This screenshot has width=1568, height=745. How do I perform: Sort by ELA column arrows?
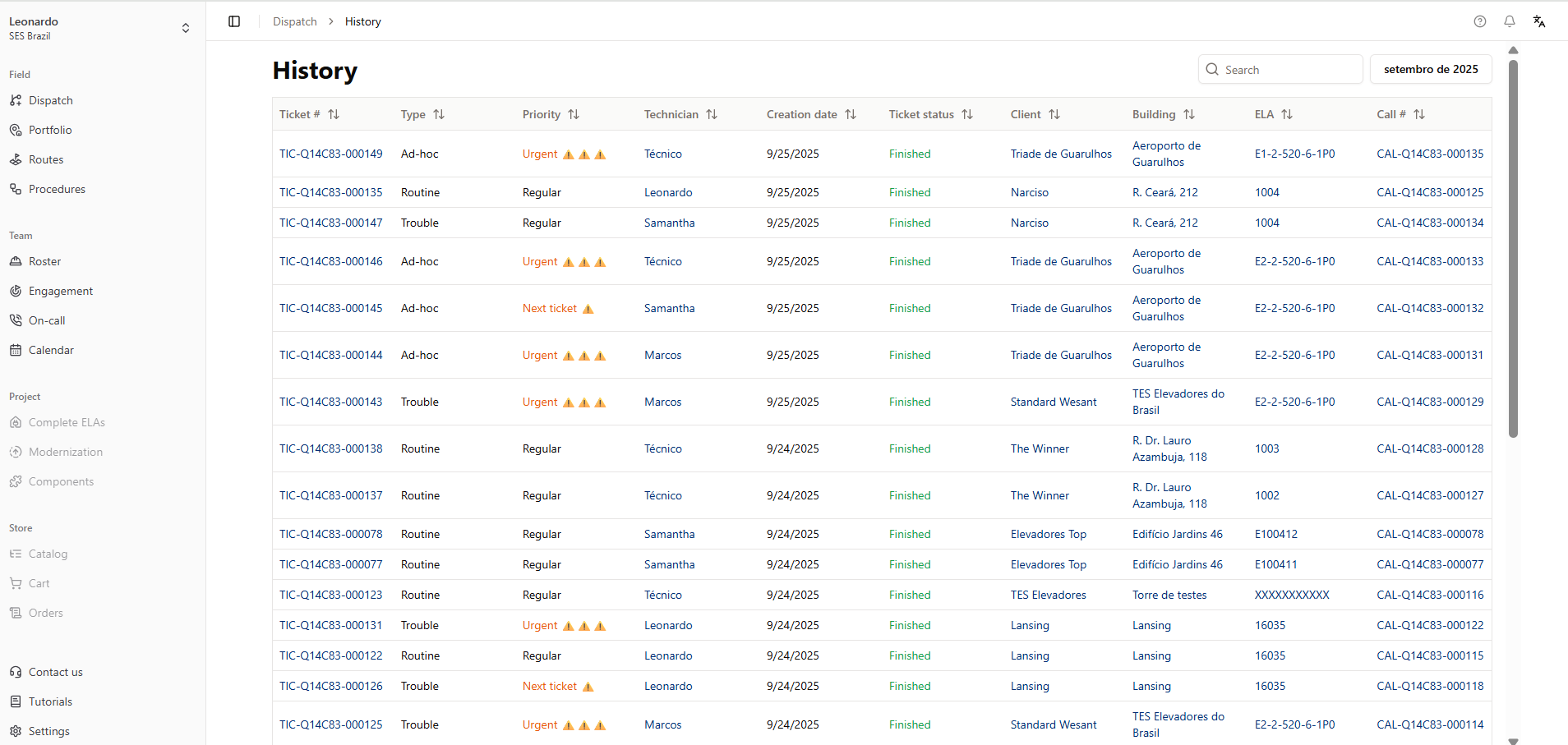click(1287, 115)
